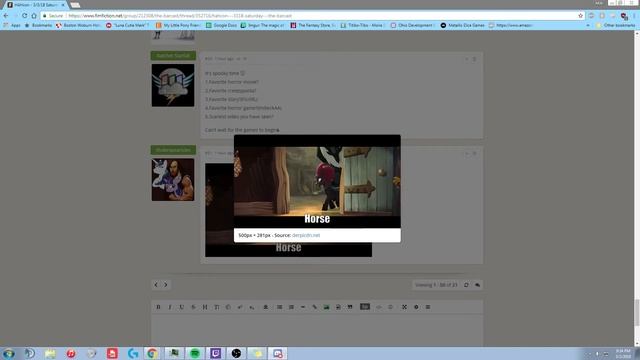This screenshot has width=640, height=360.
Task: Open editor settings gear icon
Action: 416,307
